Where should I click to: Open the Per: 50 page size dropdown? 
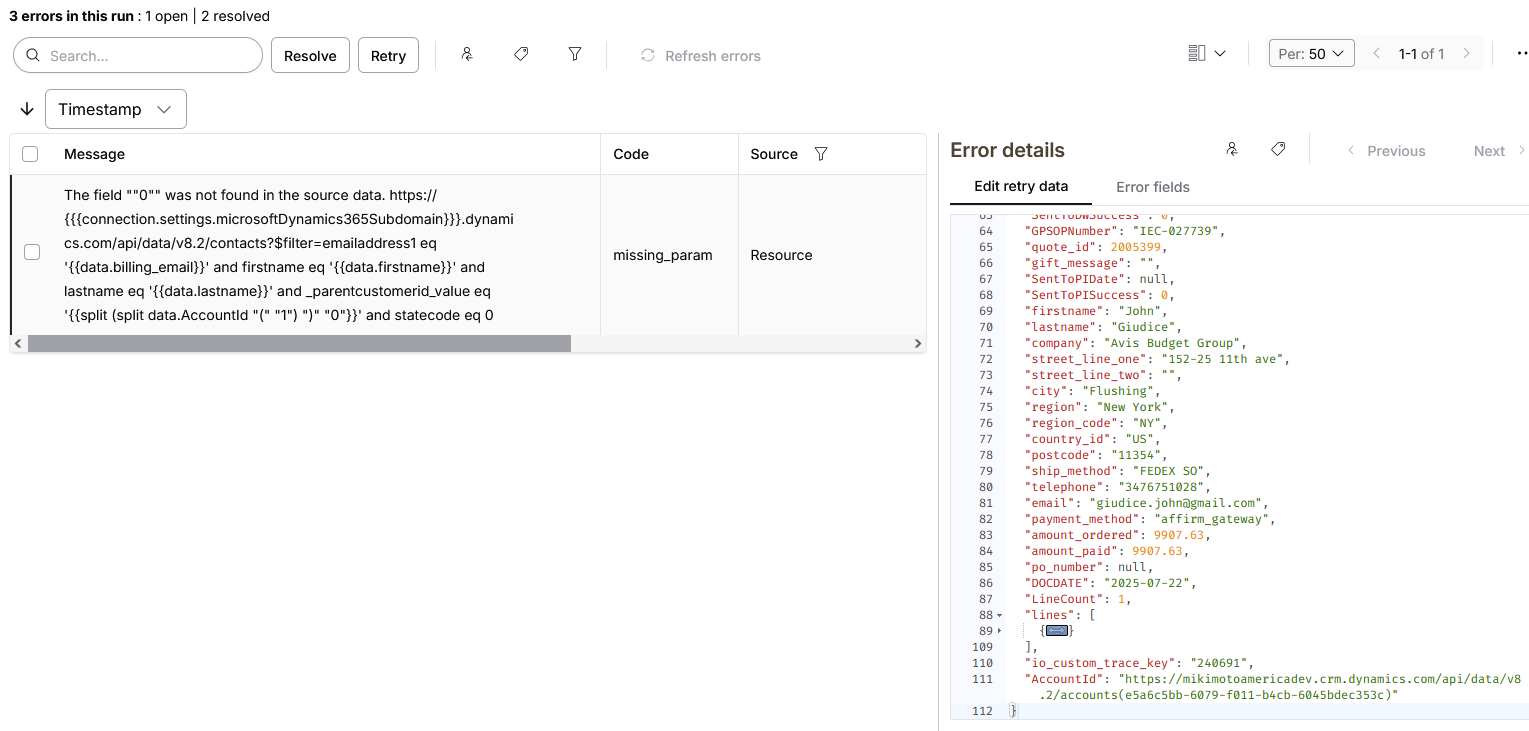(x=1312, y=54)
